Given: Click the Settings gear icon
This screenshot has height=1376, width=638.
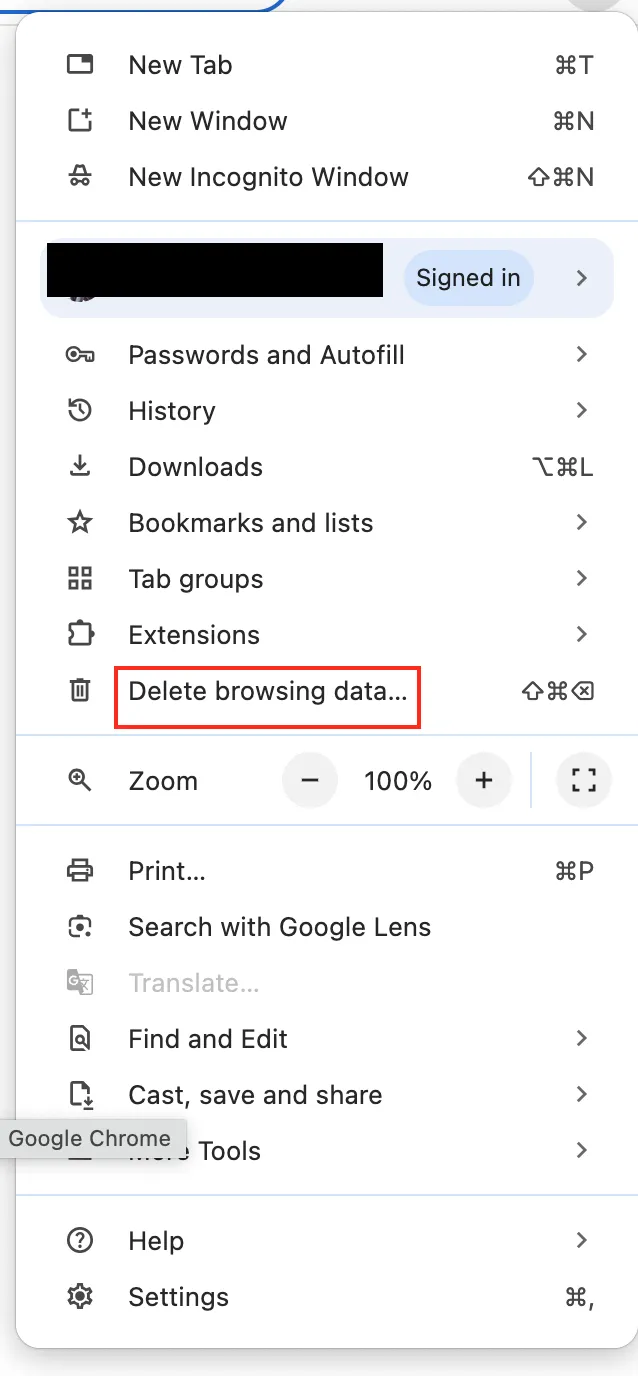Looking at the screenshot, I should click(x=79, y=1297).
